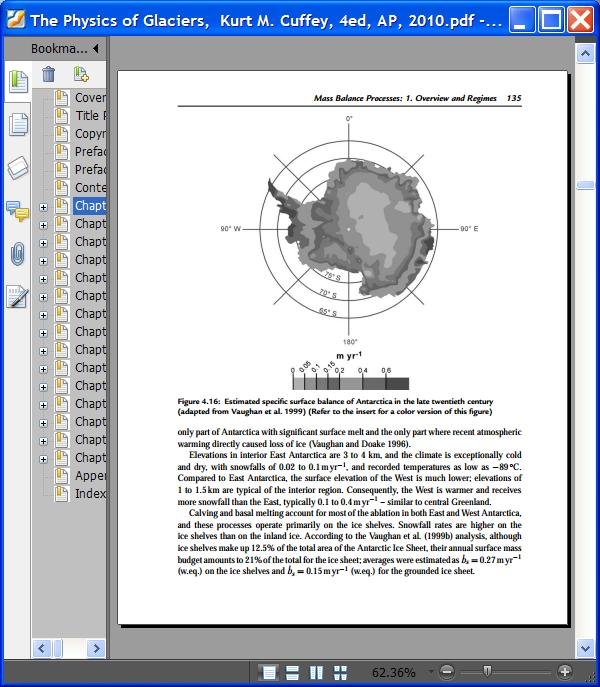
Task: Expand the last Chapter bookmark above Appendix
Action: pos(43,459)
